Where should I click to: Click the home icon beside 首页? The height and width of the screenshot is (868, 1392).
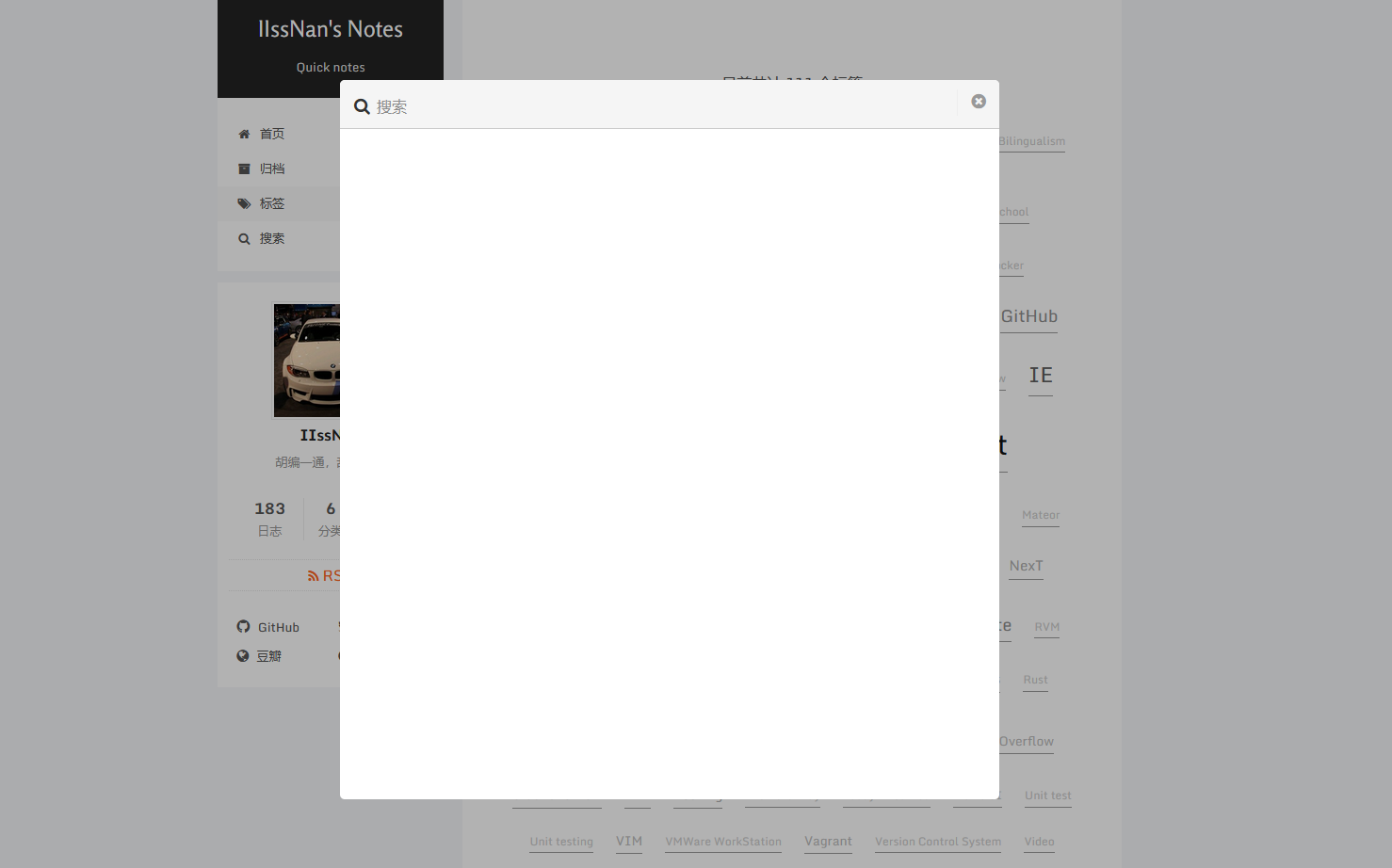244,135
